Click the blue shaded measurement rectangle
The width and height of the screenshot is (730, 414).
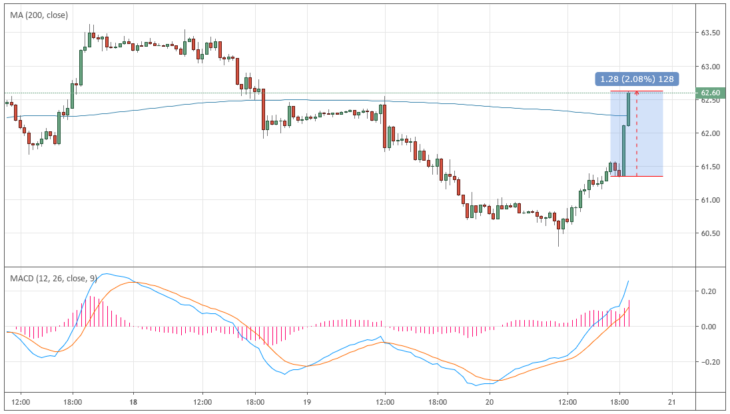tap(636, 134)
